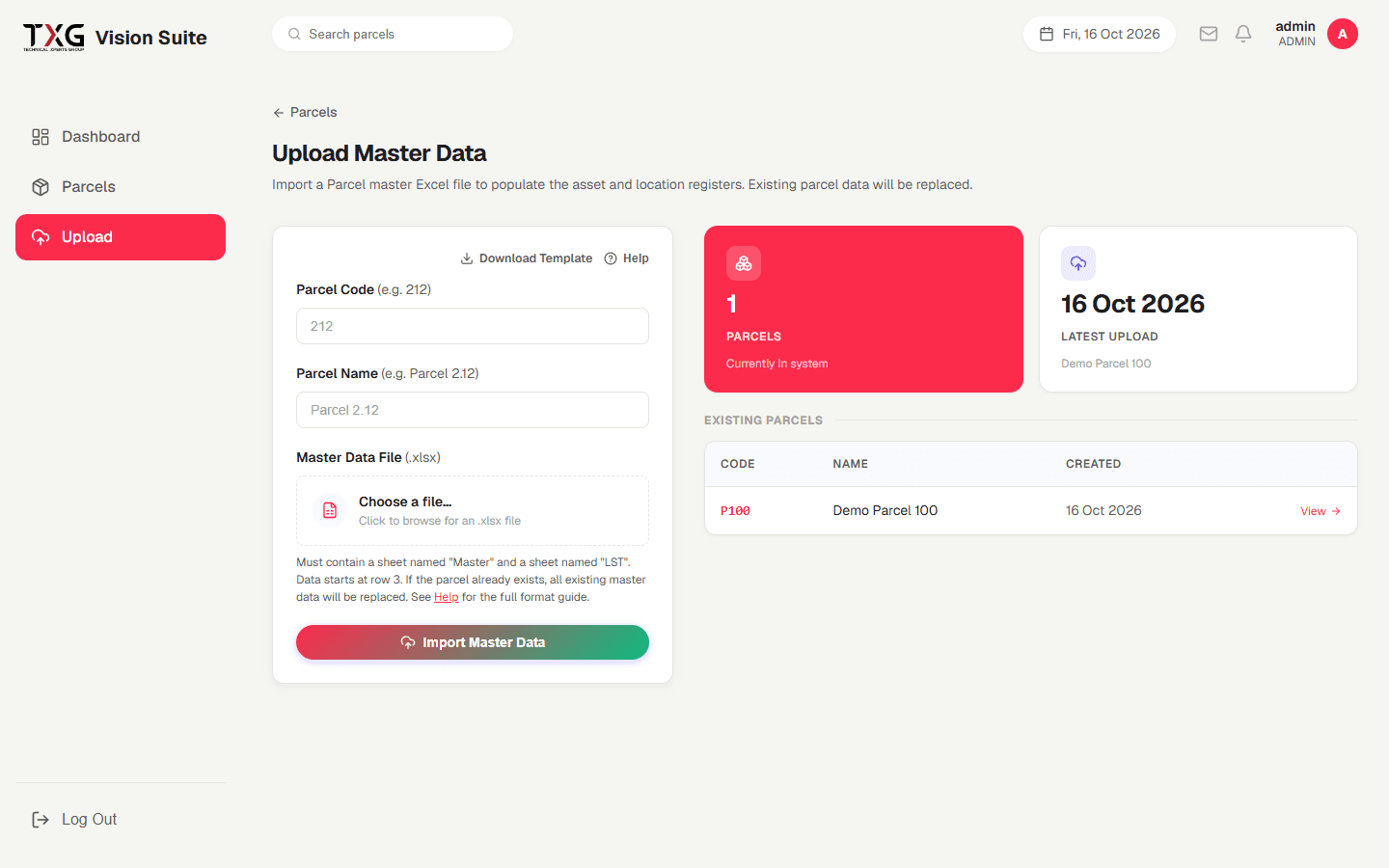Click the Upload Master Data heading

[x=379, y=153]
